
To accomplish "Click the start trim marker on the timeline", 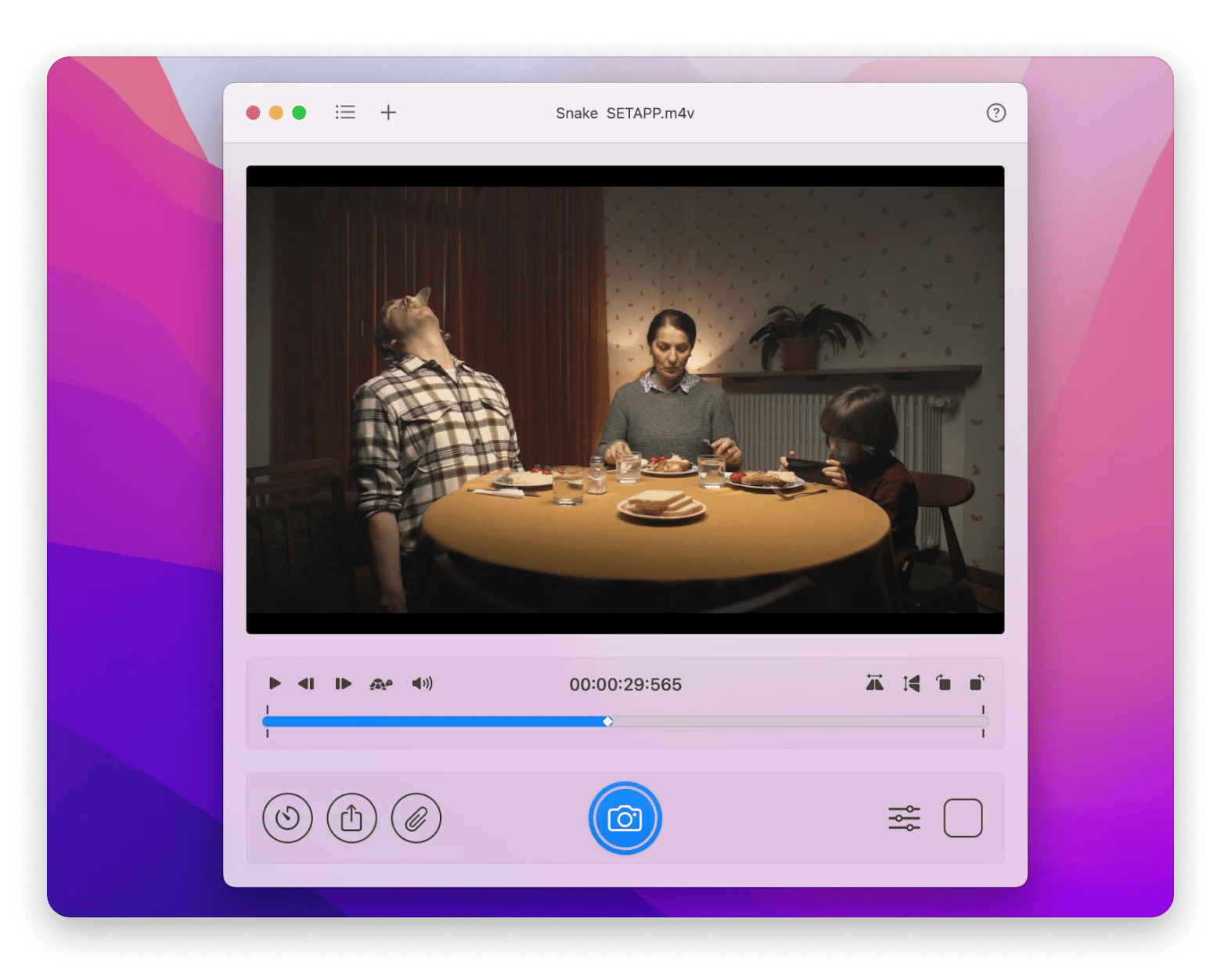I will (x=268, y=721).
